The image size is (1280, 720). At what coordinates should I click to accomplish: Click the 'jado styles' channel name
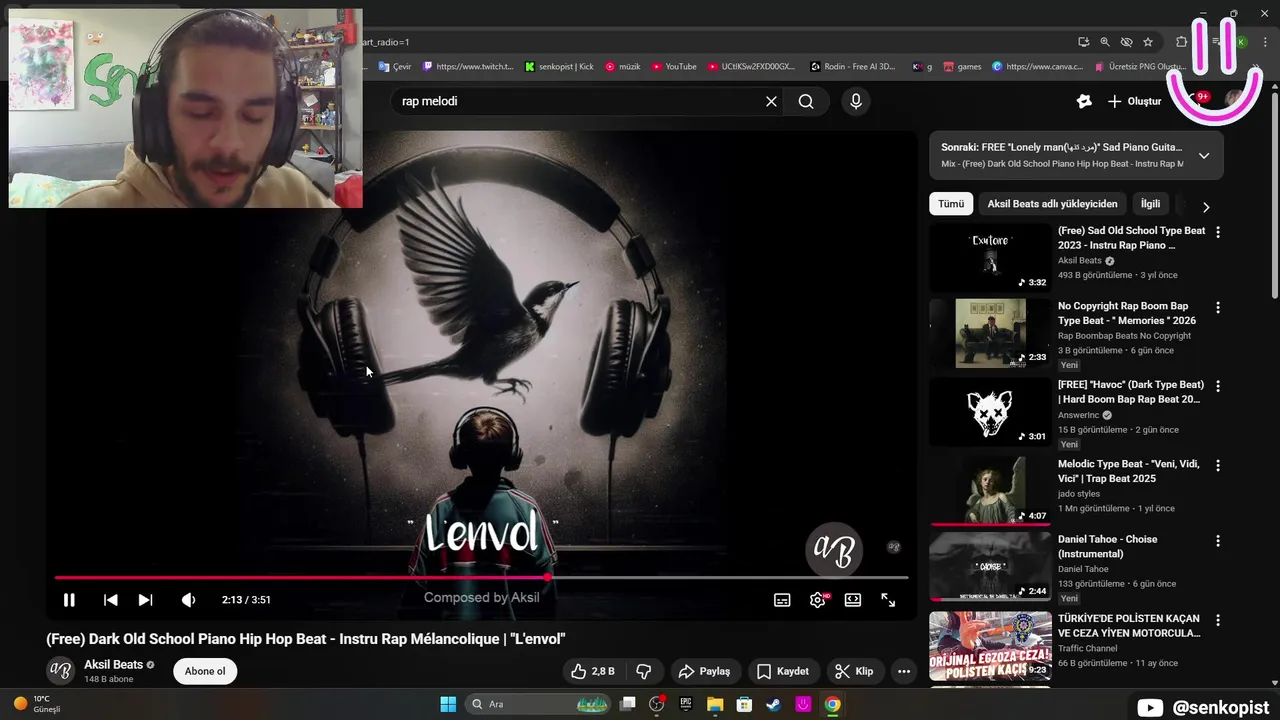pyautogui.click(x=1079, y=493)
